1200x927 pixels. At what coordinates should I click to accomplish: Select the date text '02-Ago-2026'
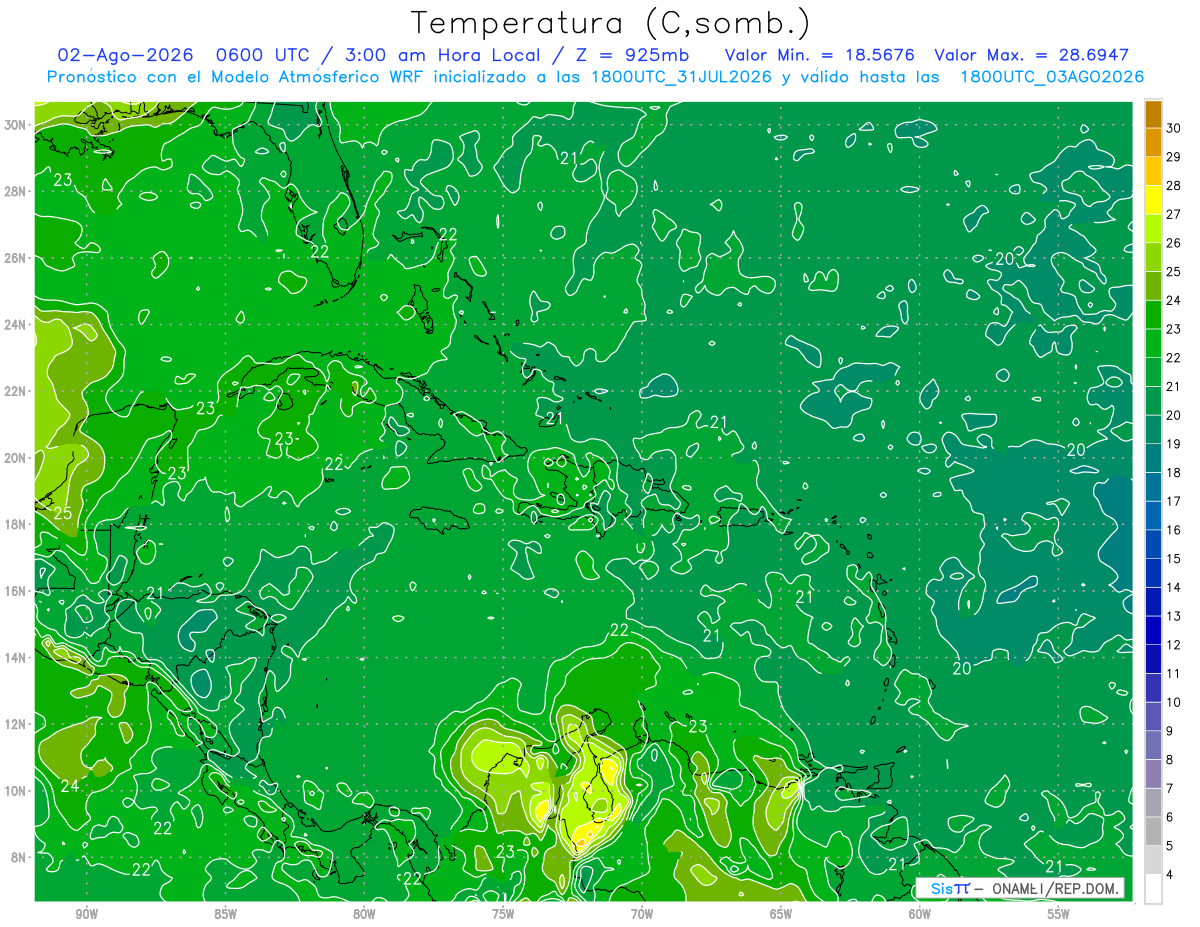point(125,55)
